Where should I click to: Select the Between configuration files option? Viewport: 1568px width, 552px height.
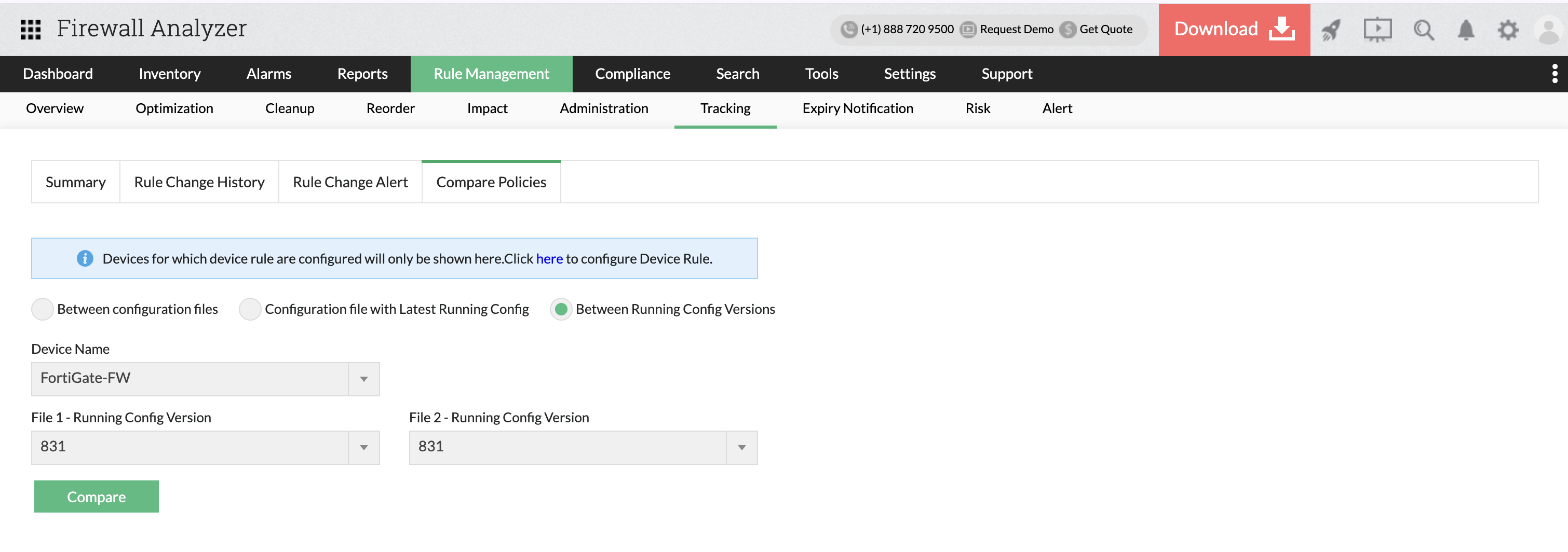point(42,309)
